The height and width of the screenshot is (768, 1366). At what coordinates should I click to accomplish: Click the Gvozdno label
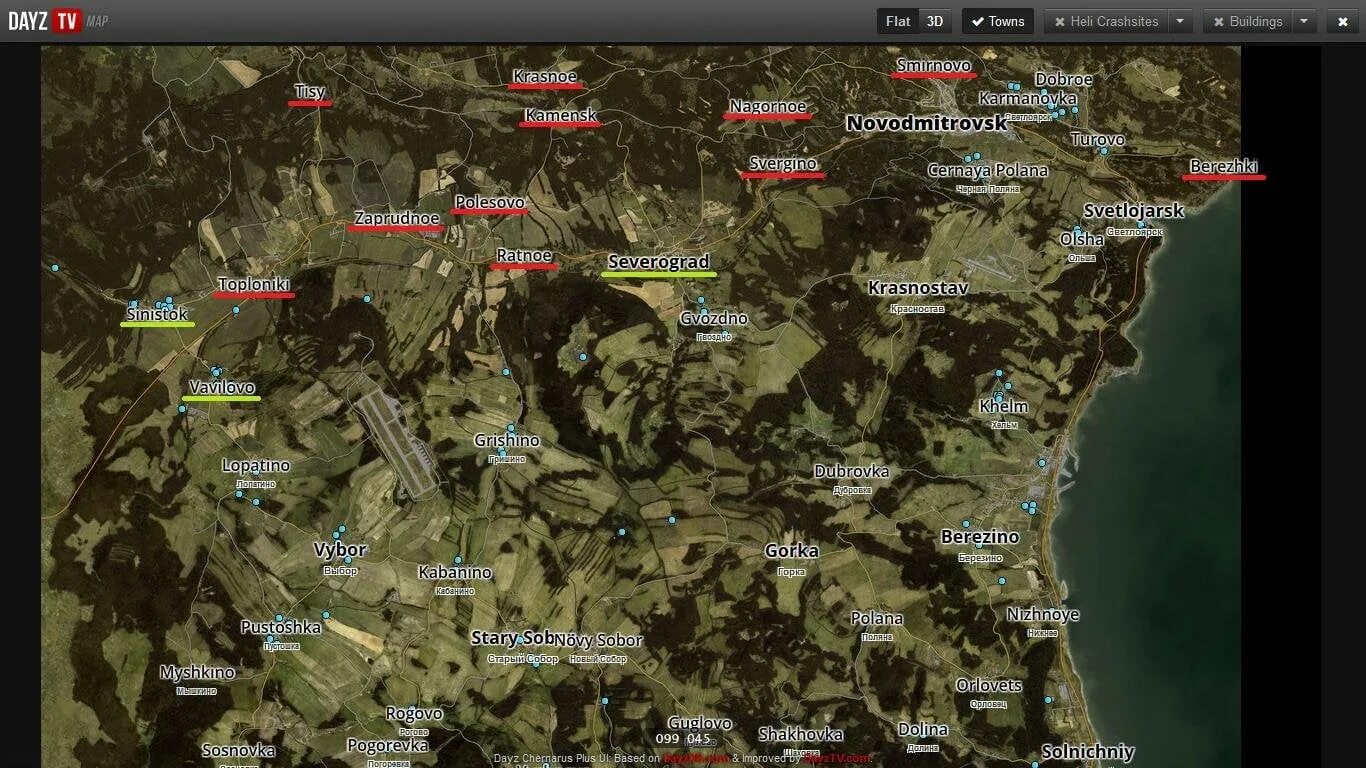click(x=714, y=318)
